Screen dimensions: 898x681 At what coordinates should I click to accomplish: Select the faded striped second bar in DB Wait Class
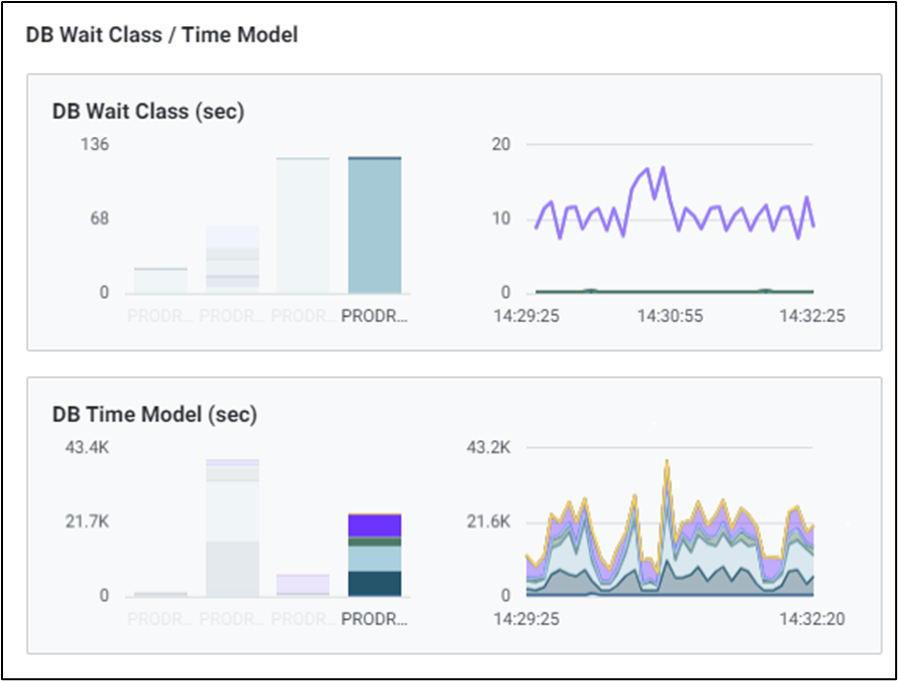[232, 258]
